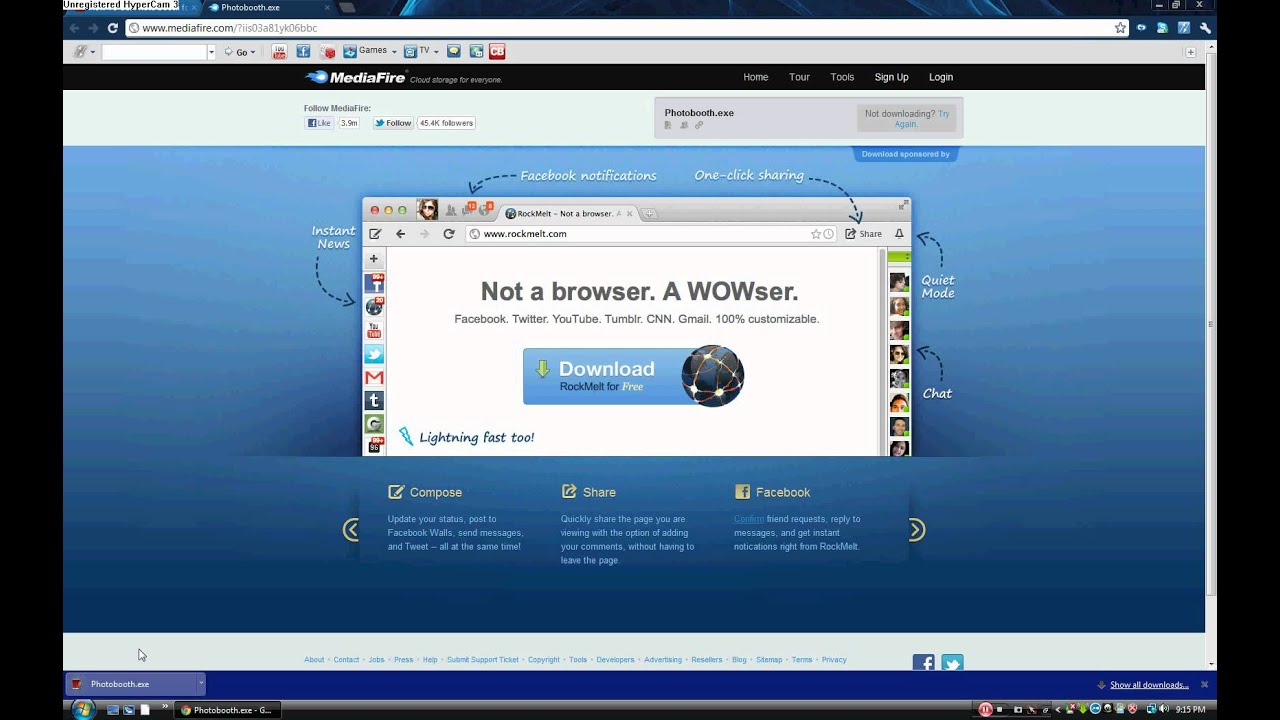Open the Submit Support Ticket footer link
Viewport: 1280px width, 720px height.
click(483, 660)
